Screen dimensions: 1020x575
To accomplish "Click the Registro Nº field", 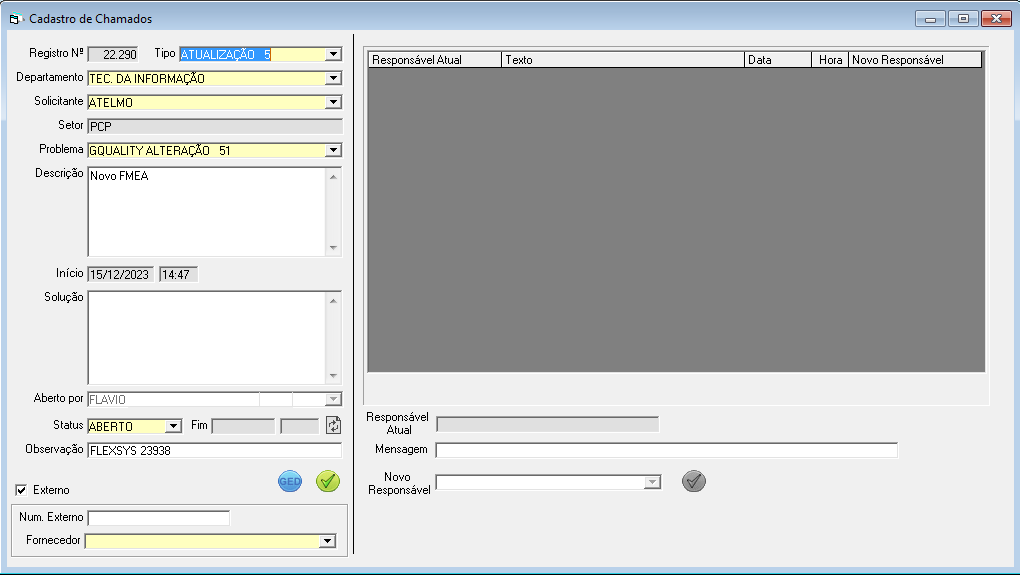I will [113, 54].
